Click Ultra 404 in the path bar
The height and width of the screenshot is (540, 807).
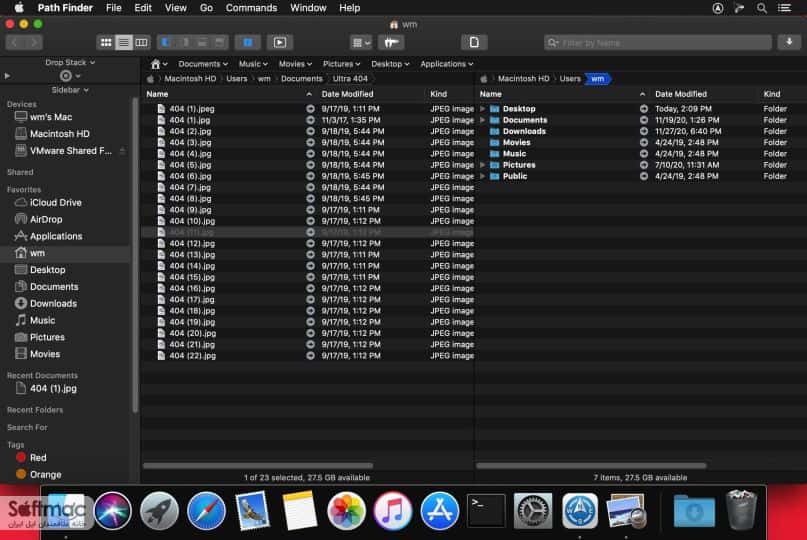[350, 79]
